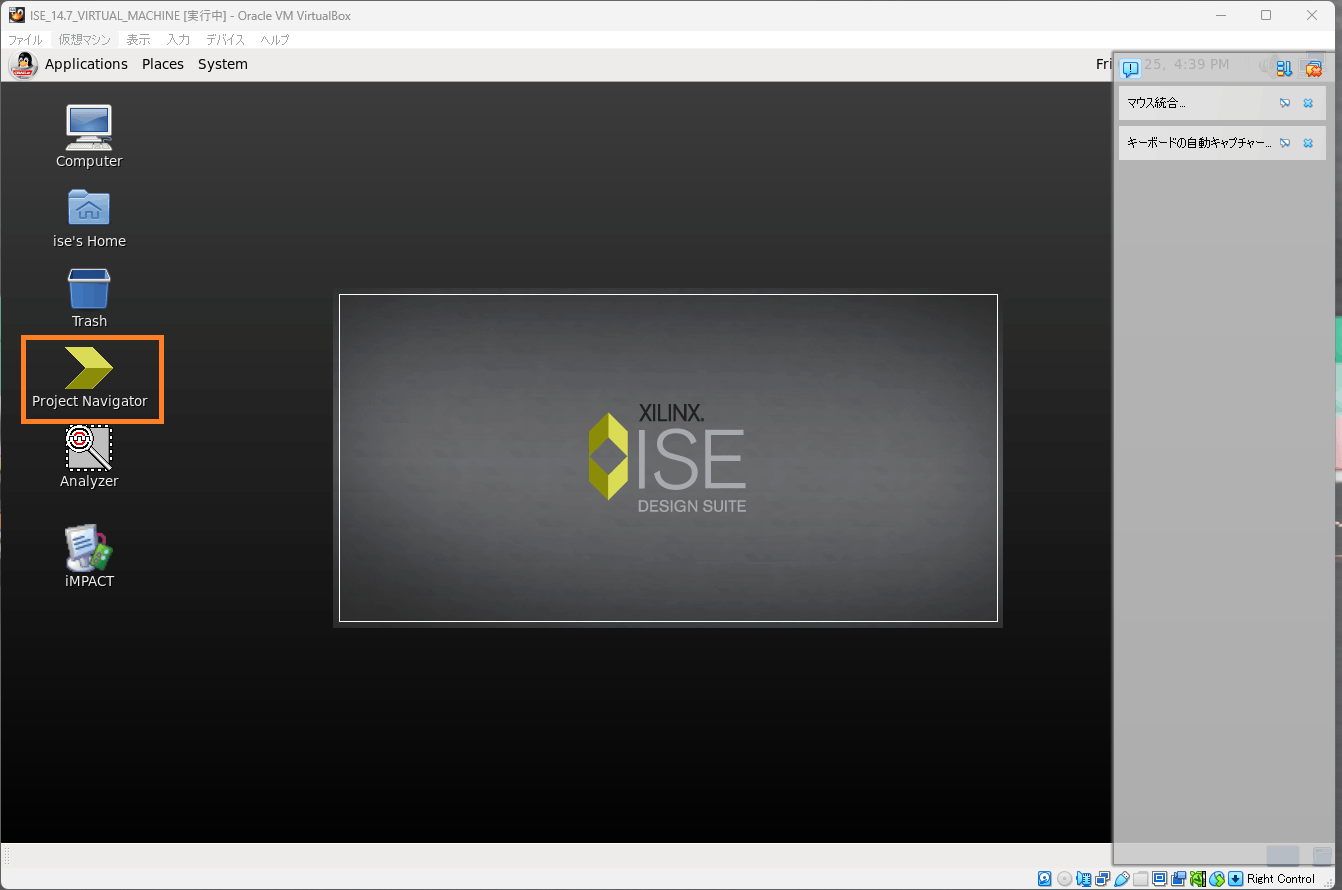Open the 入力 menu
Screen dimensions: 1342x890
pyautogui.click(x=178, y=40)
